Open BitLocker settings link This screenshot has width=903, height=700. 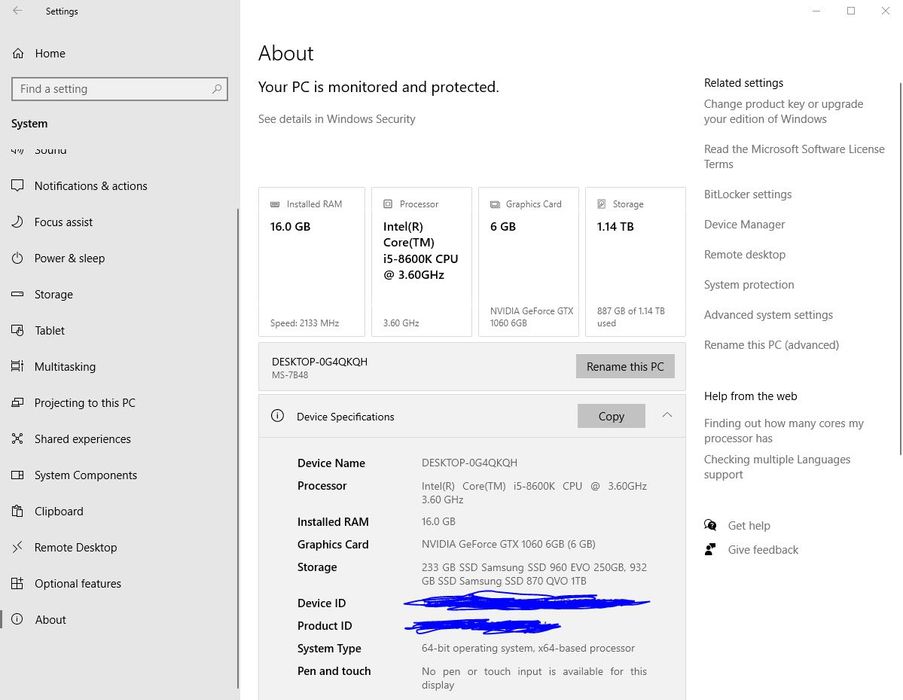click(747, 195)
